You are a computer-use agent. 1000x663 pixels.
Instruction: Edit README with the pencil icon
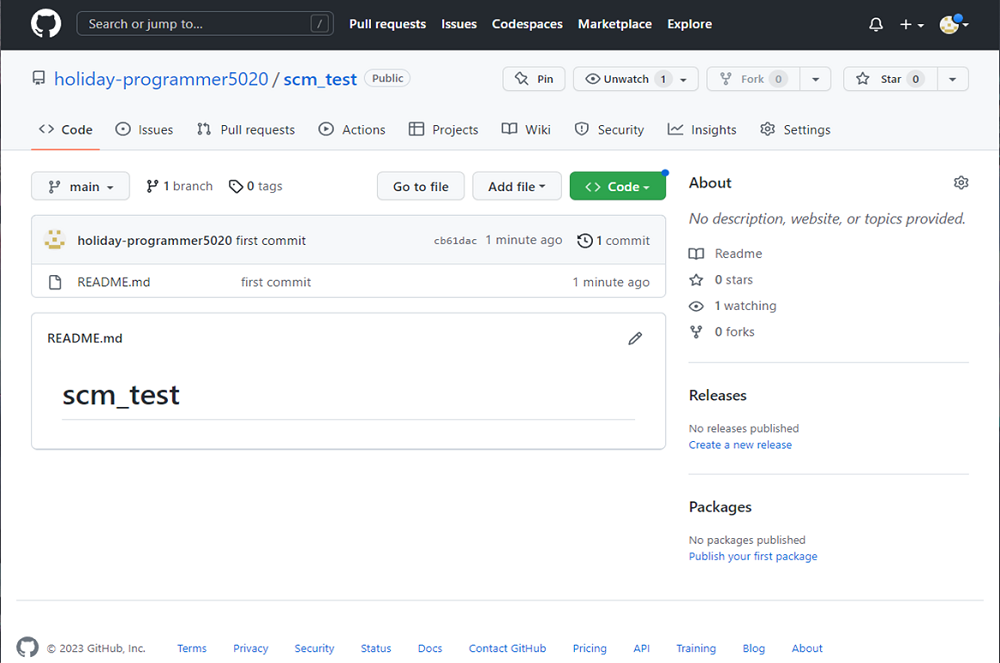pos(635,339)
